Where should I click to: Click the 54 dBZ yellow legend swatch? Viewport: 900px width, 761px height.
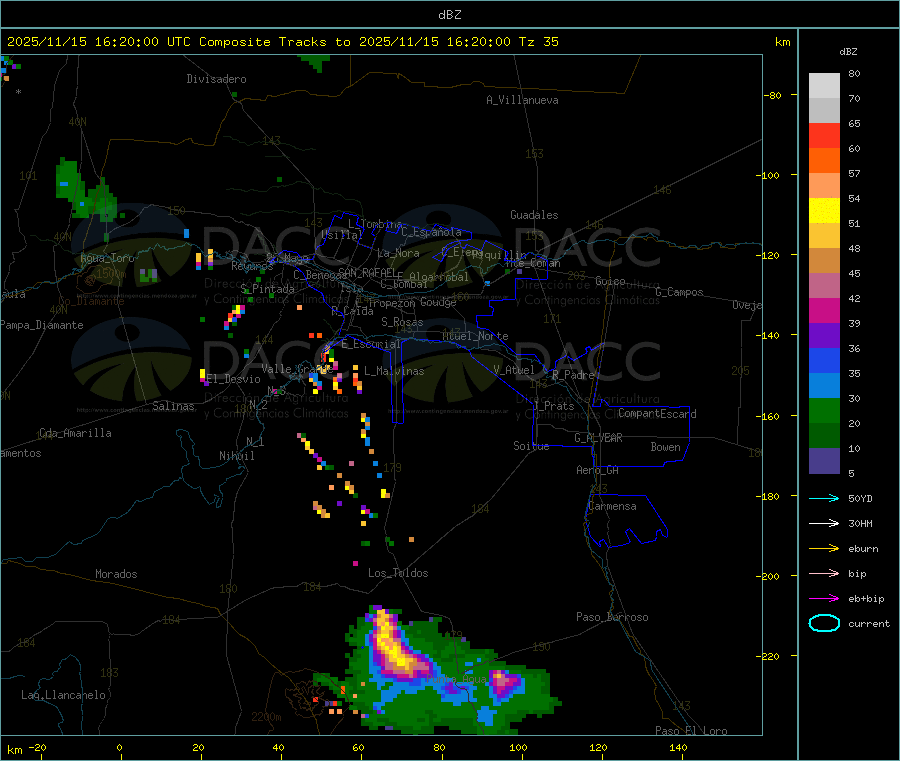(x=824, y=211)
